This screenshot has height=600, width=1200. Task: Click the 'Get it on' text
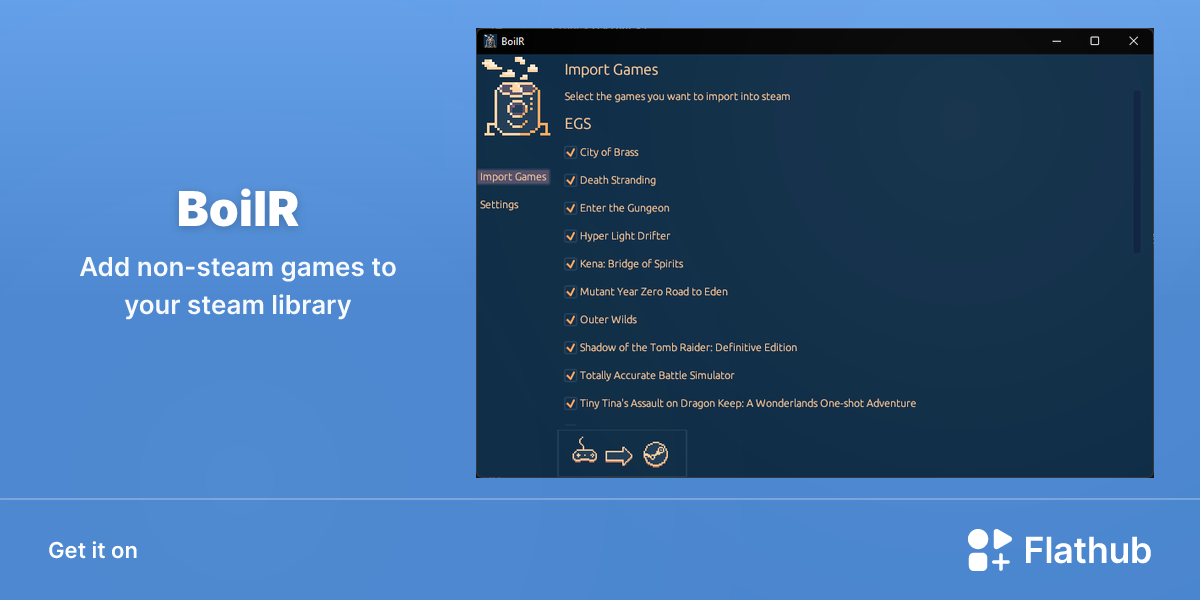[93, 551]
